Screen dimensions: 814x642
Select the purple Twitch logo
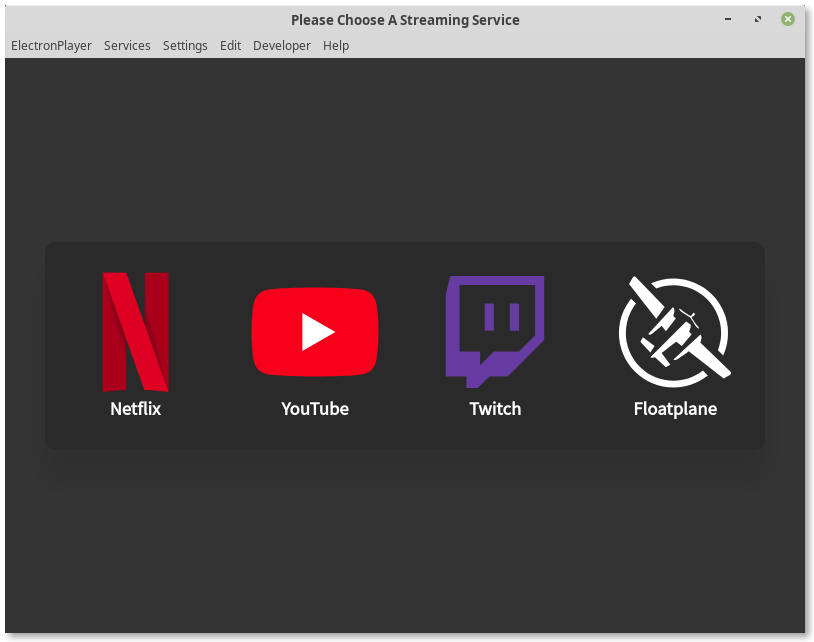pos(495,332)
